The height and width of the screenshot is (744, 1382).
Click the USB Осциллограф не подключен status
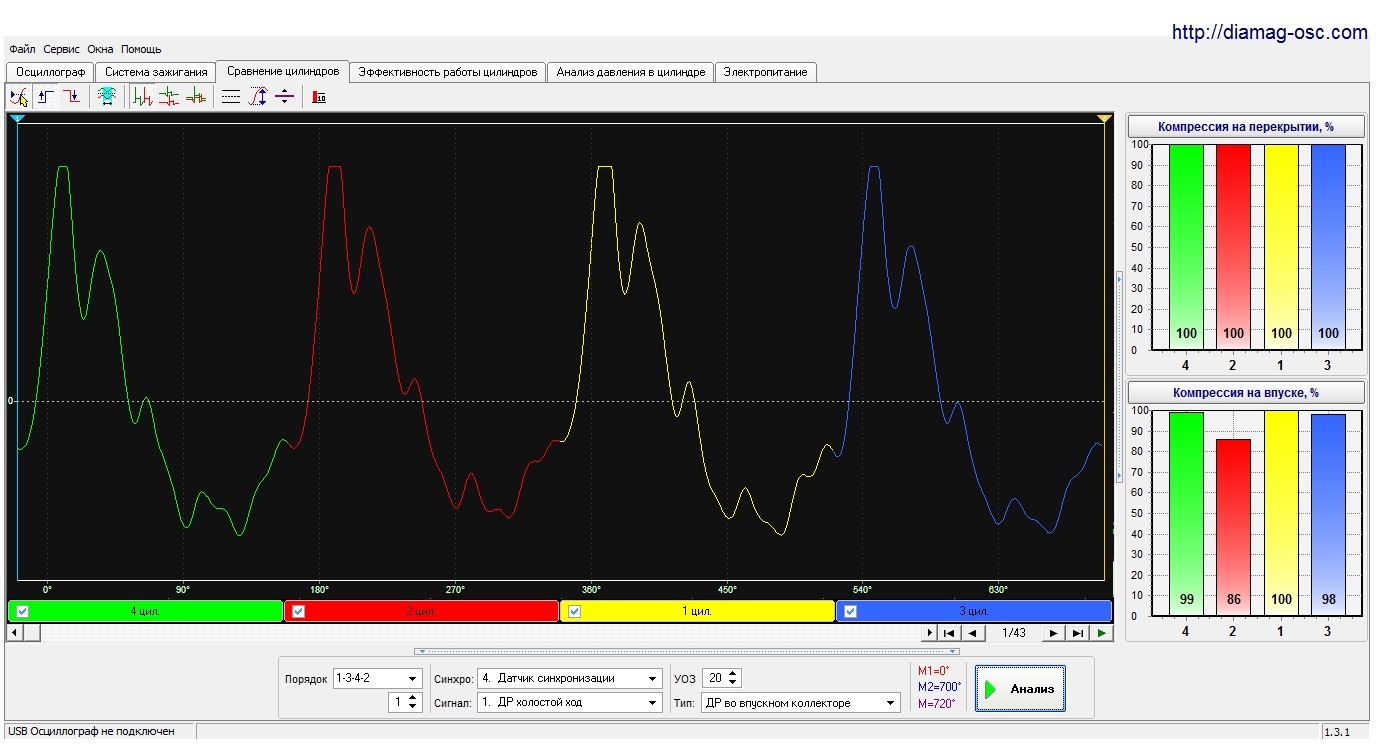(x=92, y=732)
